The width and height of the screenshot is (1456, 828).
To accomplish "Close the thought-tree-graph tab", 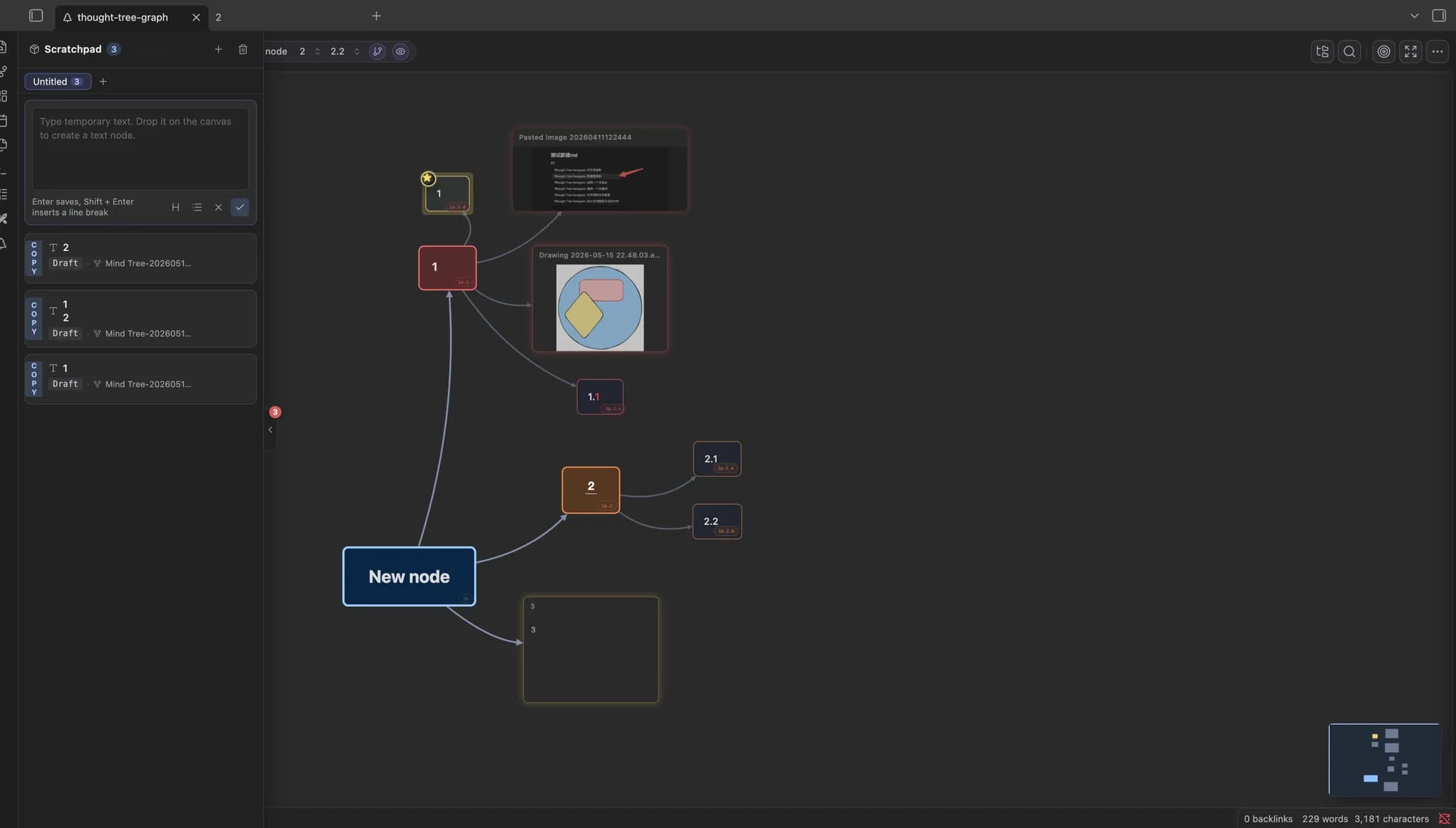I will pyautogui.click(x=196, y=17).
